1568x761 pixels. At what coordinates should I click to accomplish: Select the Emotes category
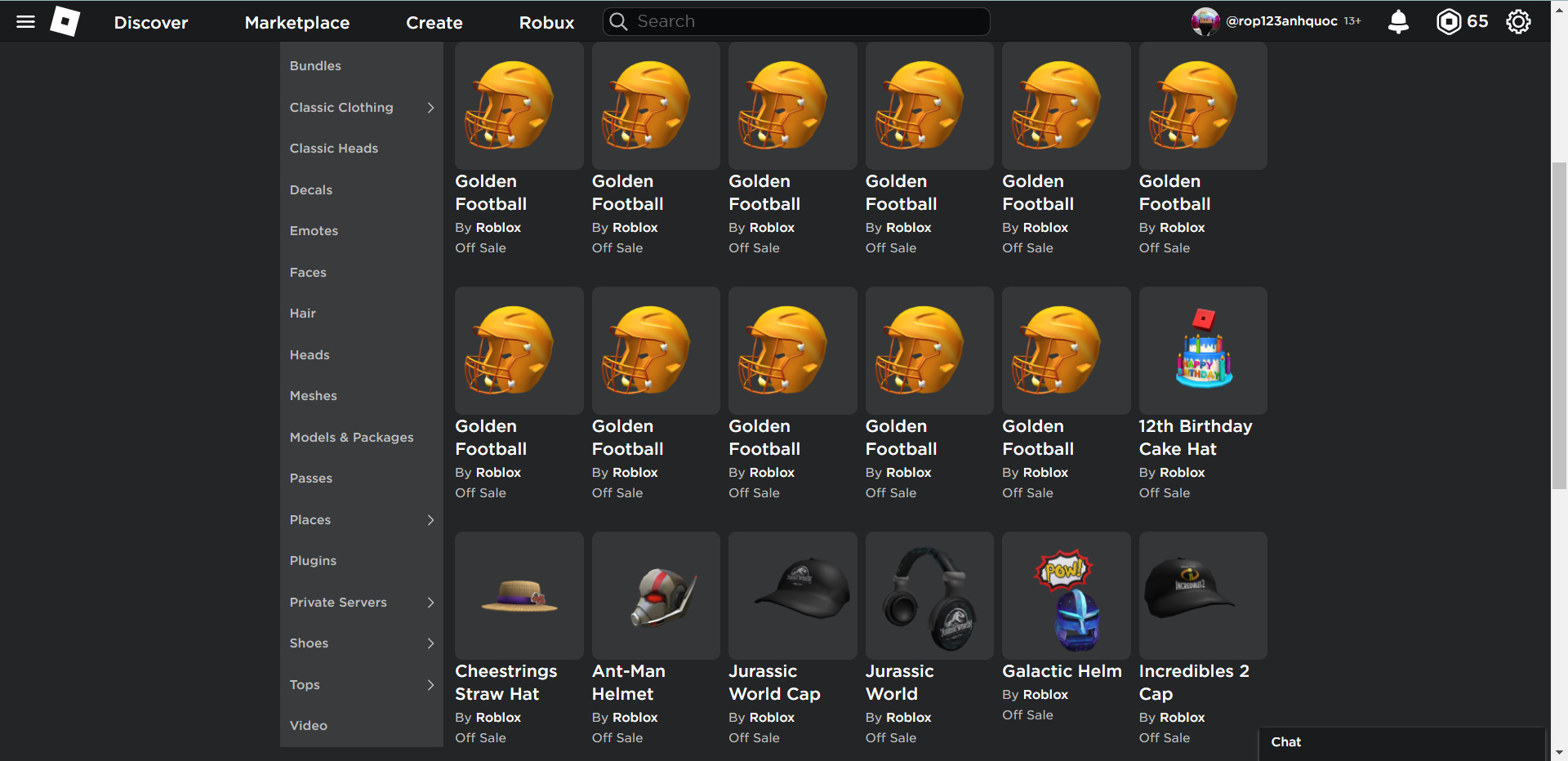click(314, 231)
